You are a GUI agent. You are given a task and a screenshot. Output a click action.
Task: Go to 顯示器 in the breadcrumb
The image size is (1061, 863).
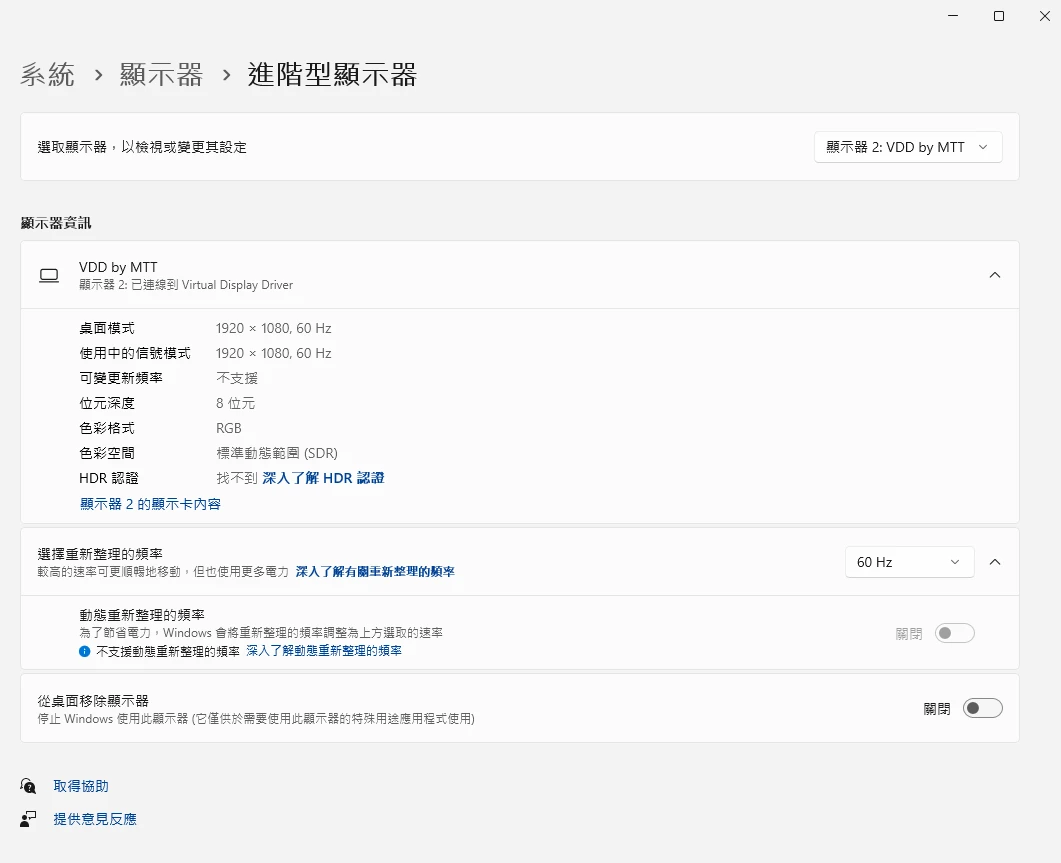coord(161,74)
